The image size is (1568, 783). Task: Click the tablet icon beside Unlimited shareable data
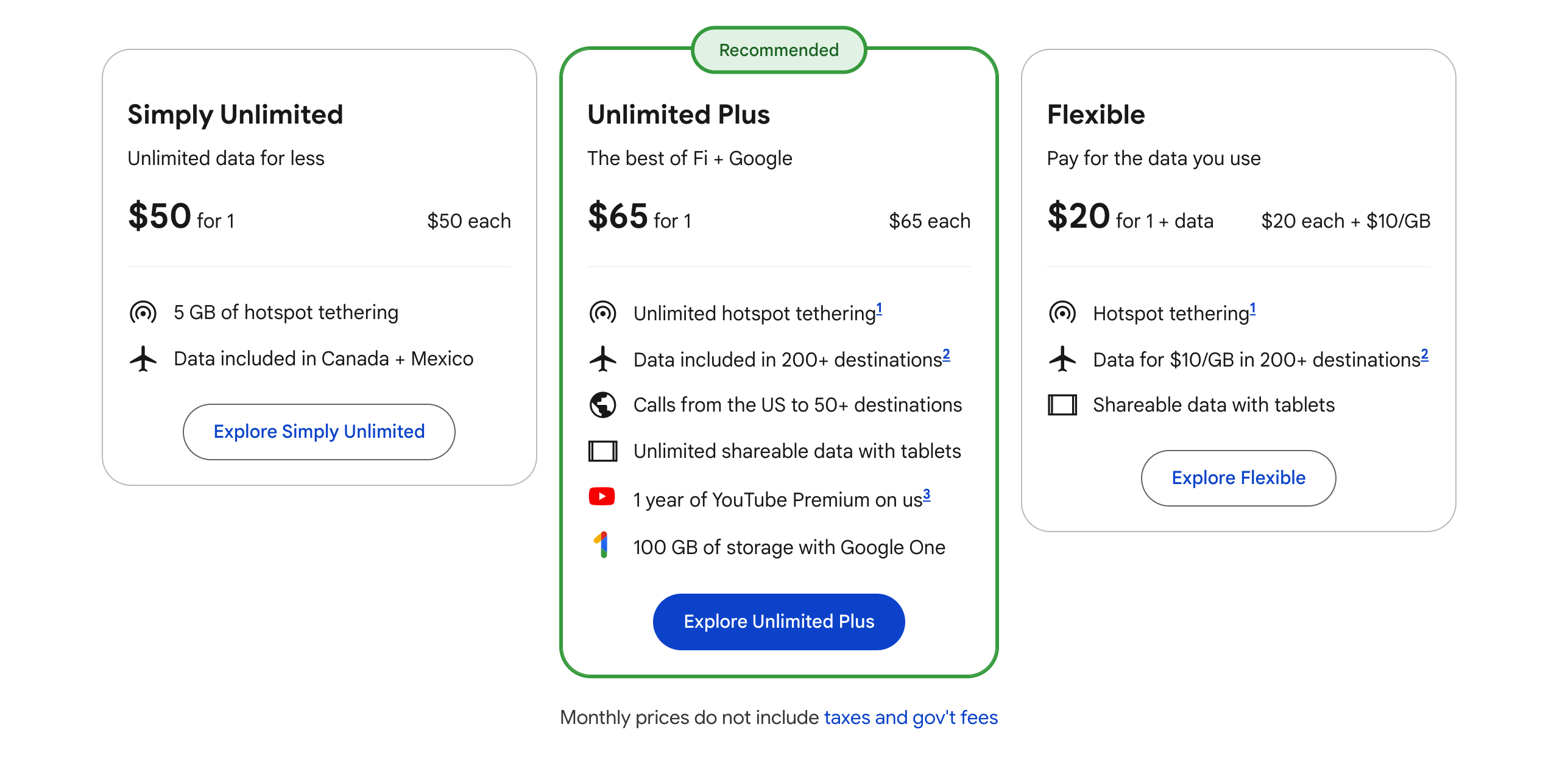point(602,451)
